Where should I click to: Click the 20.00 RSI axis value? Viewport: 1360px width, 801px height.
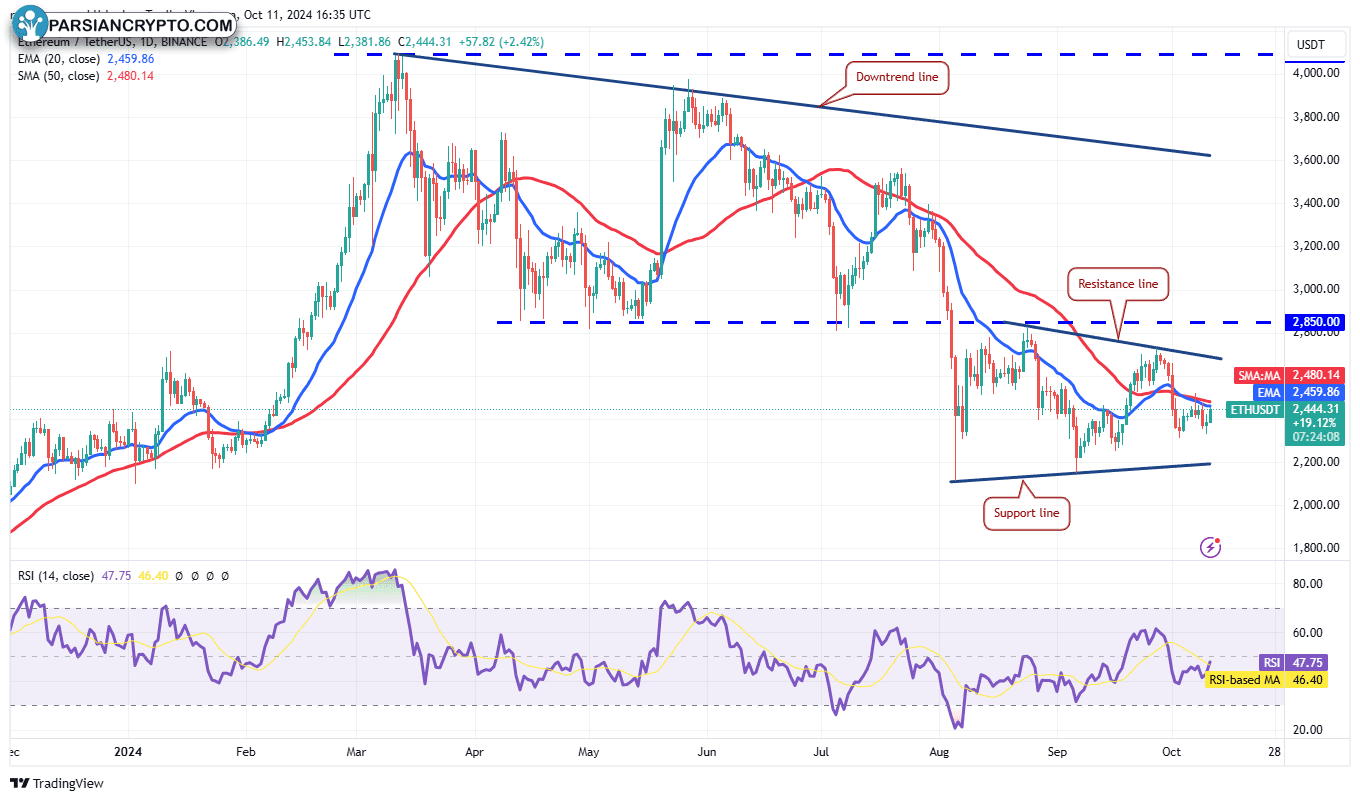[1310, 730]
